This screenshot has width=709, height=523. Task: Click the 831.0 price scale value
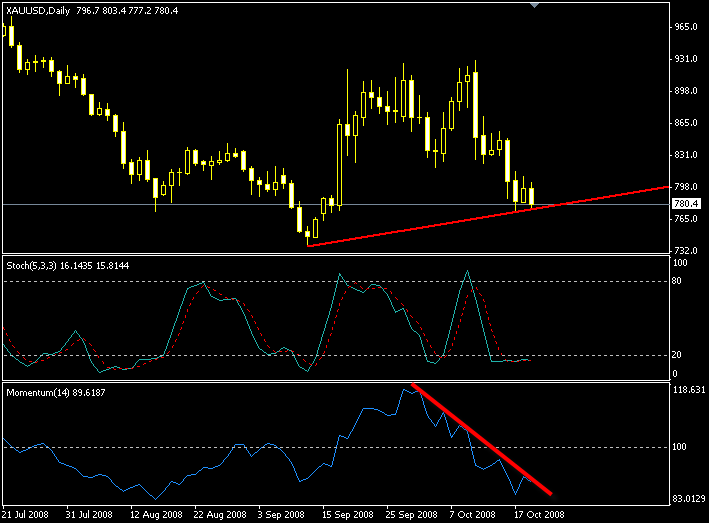[x=686, y=155]
